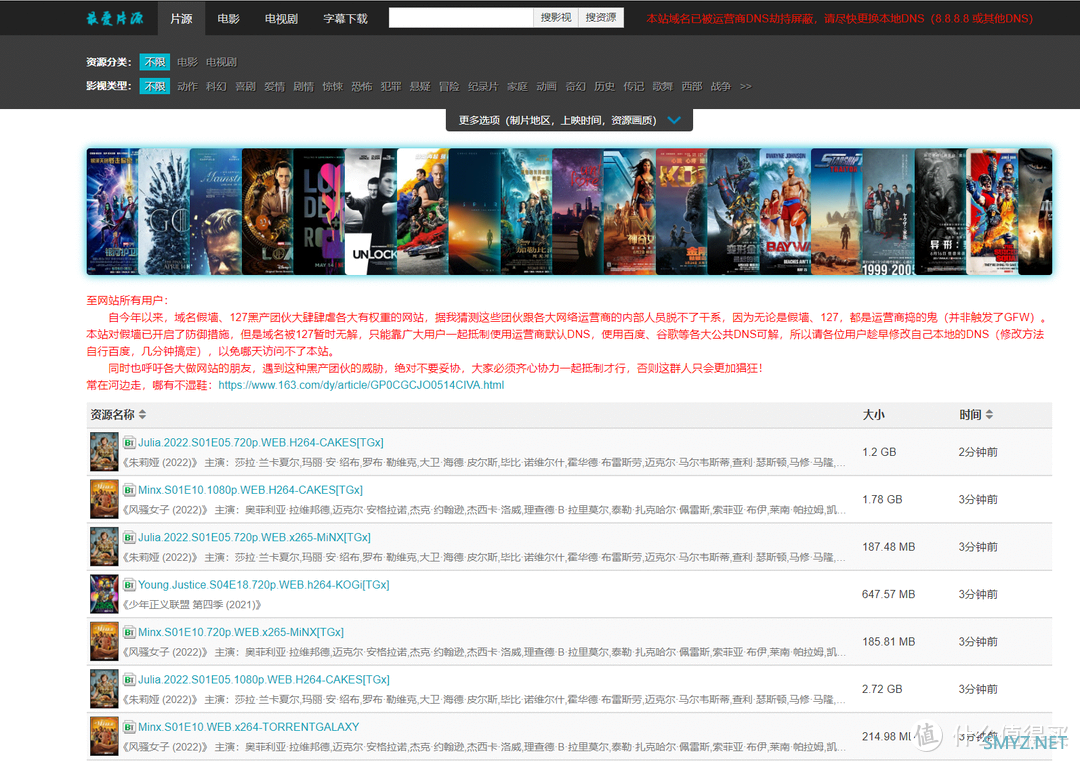Select 不限 in 资源分类 filter
Viewport: 1080px width, 762px height.
click(x=154, y=62)
